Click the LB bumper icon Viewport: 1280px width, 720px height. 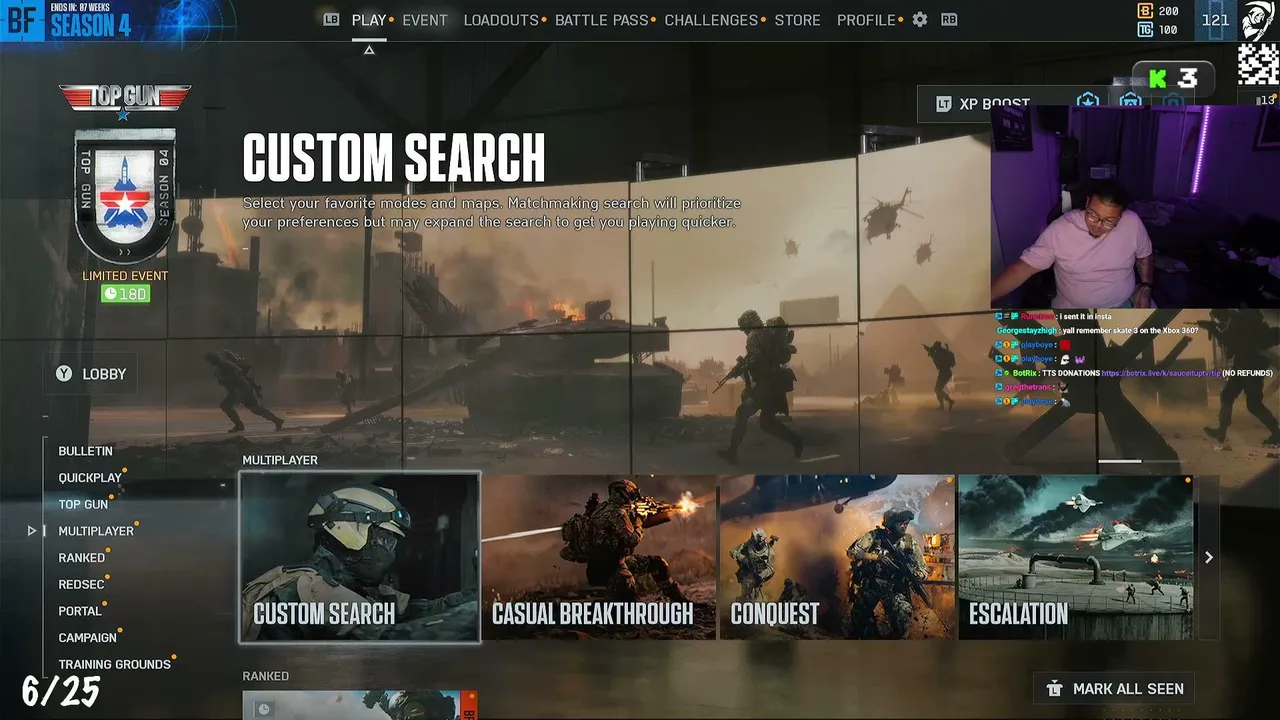click(331, 19)
